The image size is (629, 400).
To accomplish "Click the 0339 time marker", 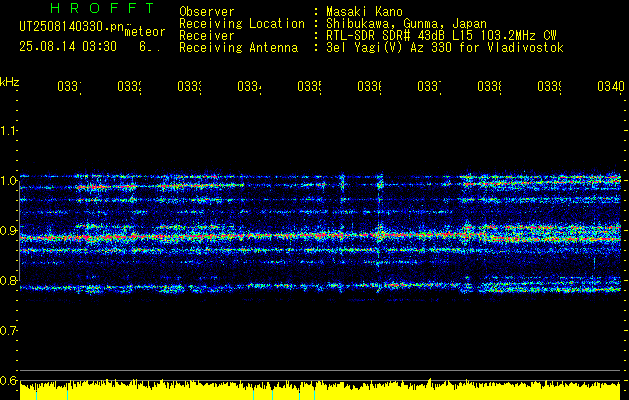I will pyautogui.click(x=549, y=86).
